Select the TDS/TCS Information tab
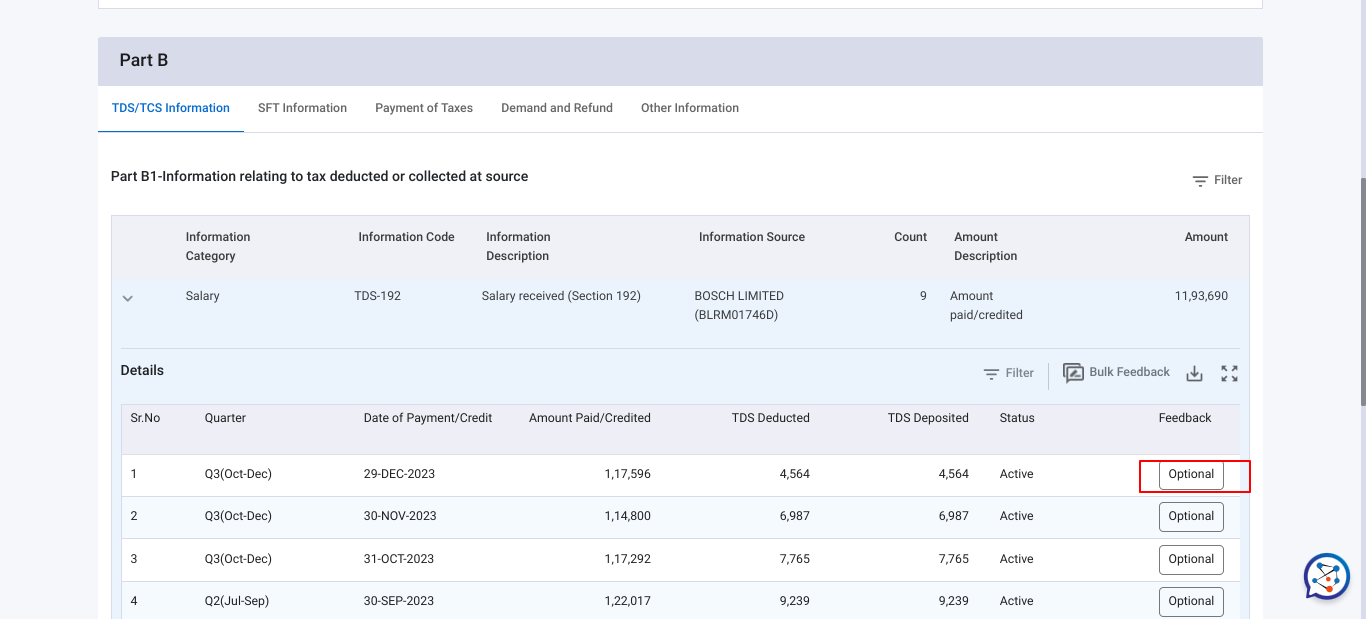This screenshot has height=619, width=1366. (x=171, y=108)
